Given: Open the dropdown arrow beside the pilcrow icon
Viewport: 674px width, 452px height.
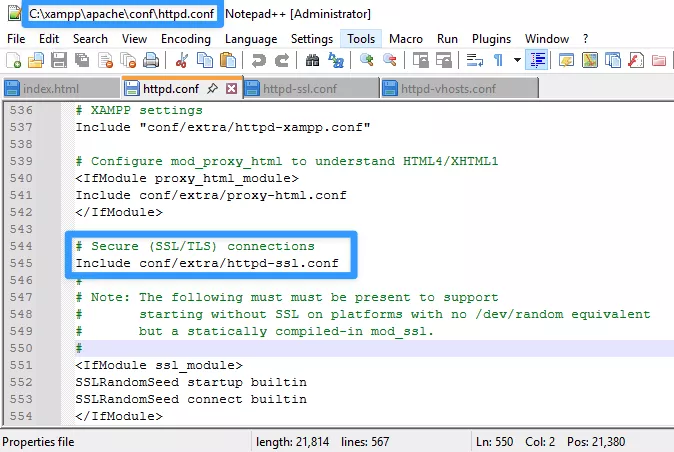Looking at the screenshot, I should (517, 60).
